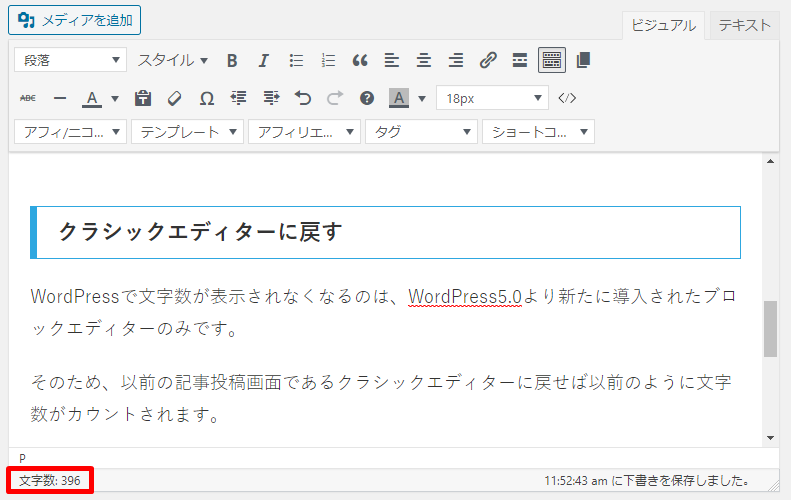The image size is (791, 500).
Task: Click the special character omega icon
Action: tap(207, 98)
